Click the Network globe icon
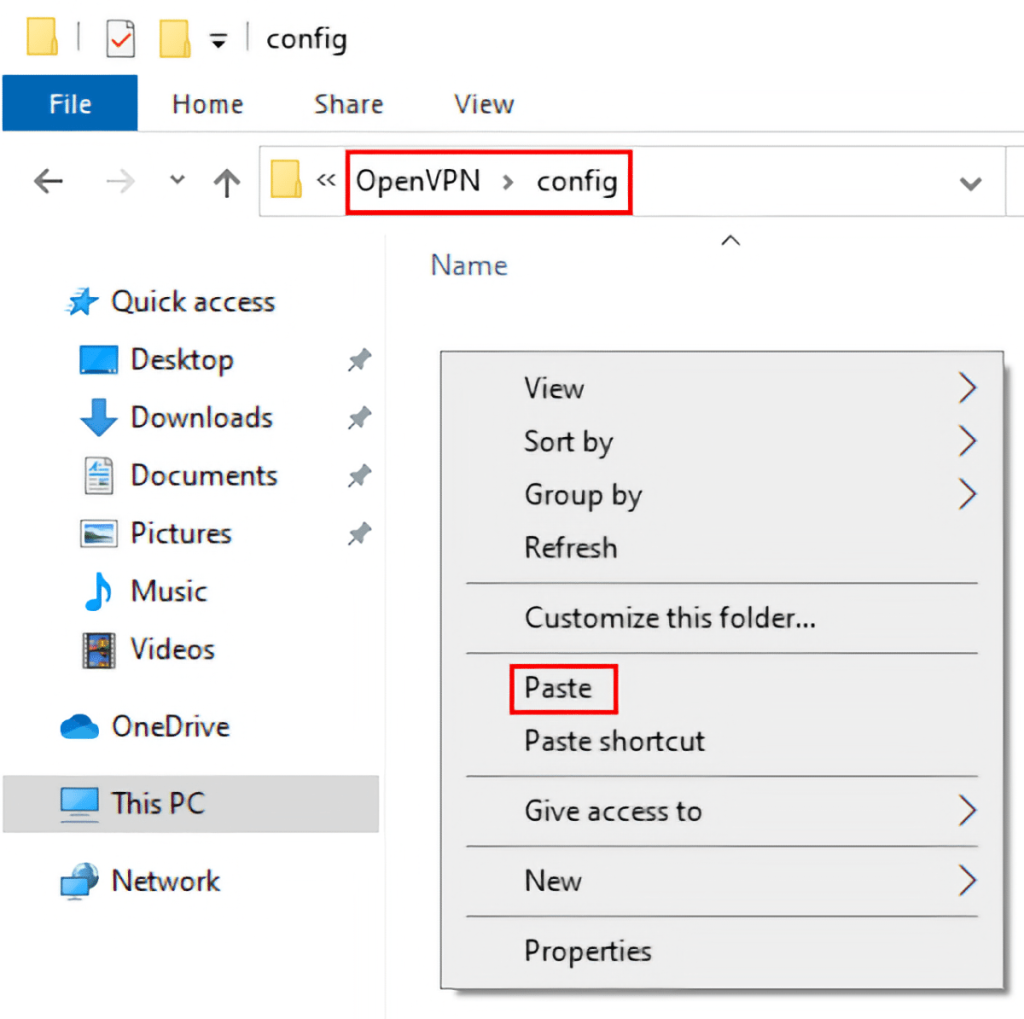 [80, 881]
